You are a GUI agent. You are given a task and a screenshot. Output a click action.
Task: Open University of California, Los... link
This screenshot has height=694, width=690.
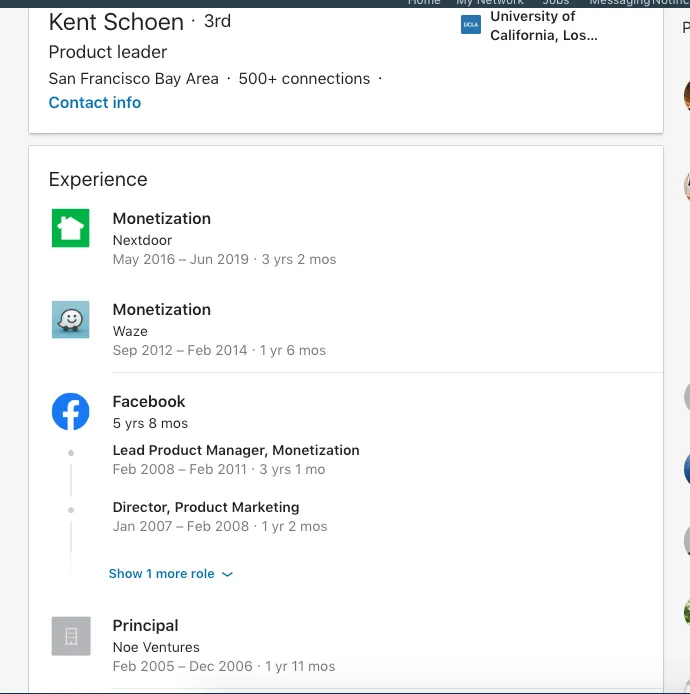pyautogui.click(x=544, y=26)
